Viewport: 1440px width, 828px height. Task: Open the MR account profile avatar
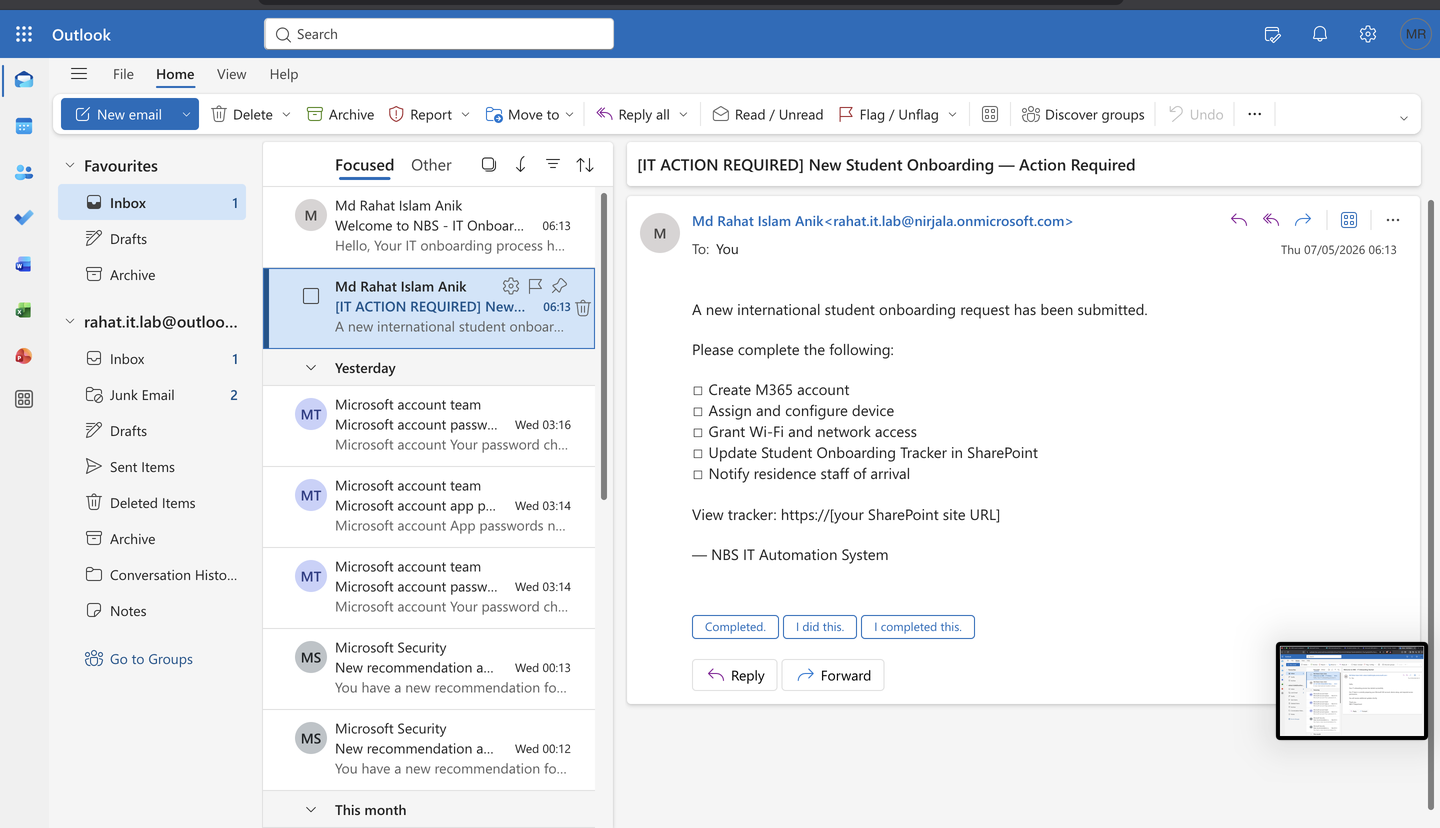click(1415, 34)
